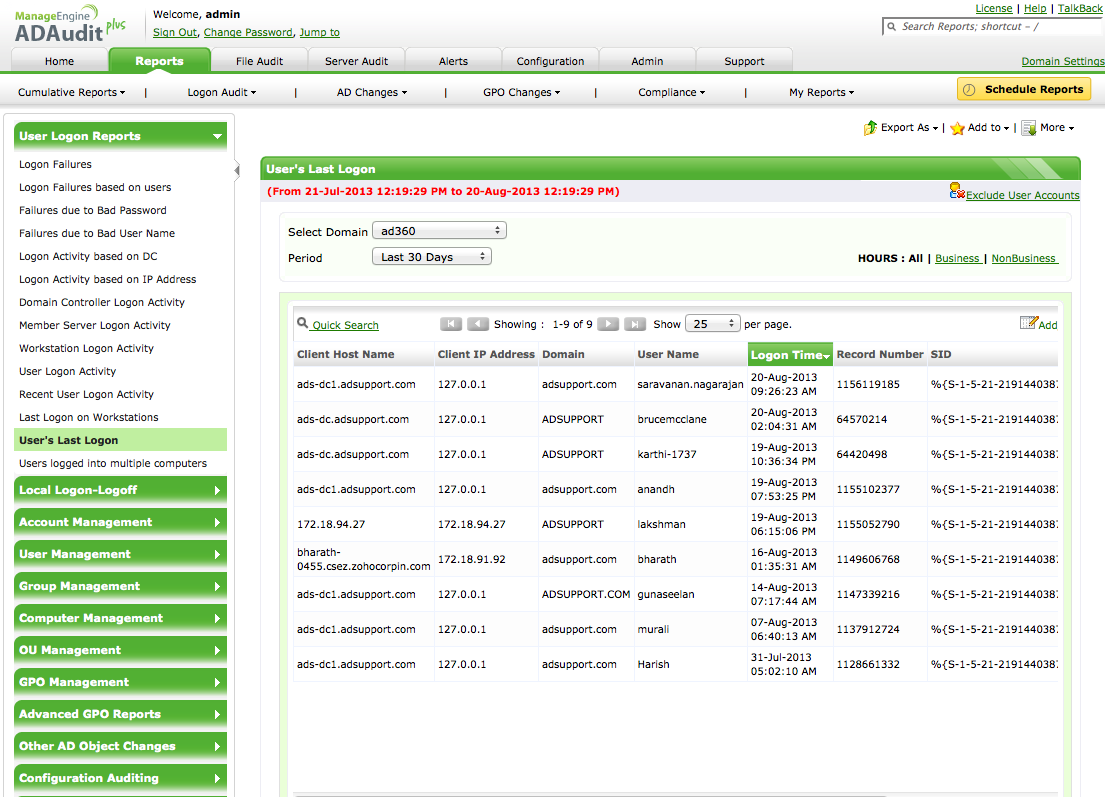The image size is (1105, 797).
Task: Go to first page of results
Action: (451, 324)
